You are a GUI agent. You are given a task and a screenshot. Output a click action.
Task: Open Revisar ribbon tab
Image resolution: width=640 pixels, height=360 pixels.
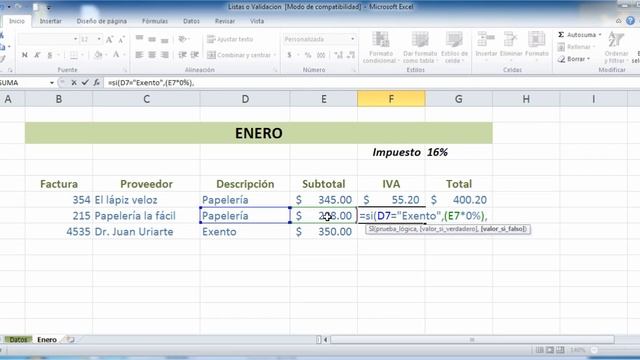(x=224, y=21)
